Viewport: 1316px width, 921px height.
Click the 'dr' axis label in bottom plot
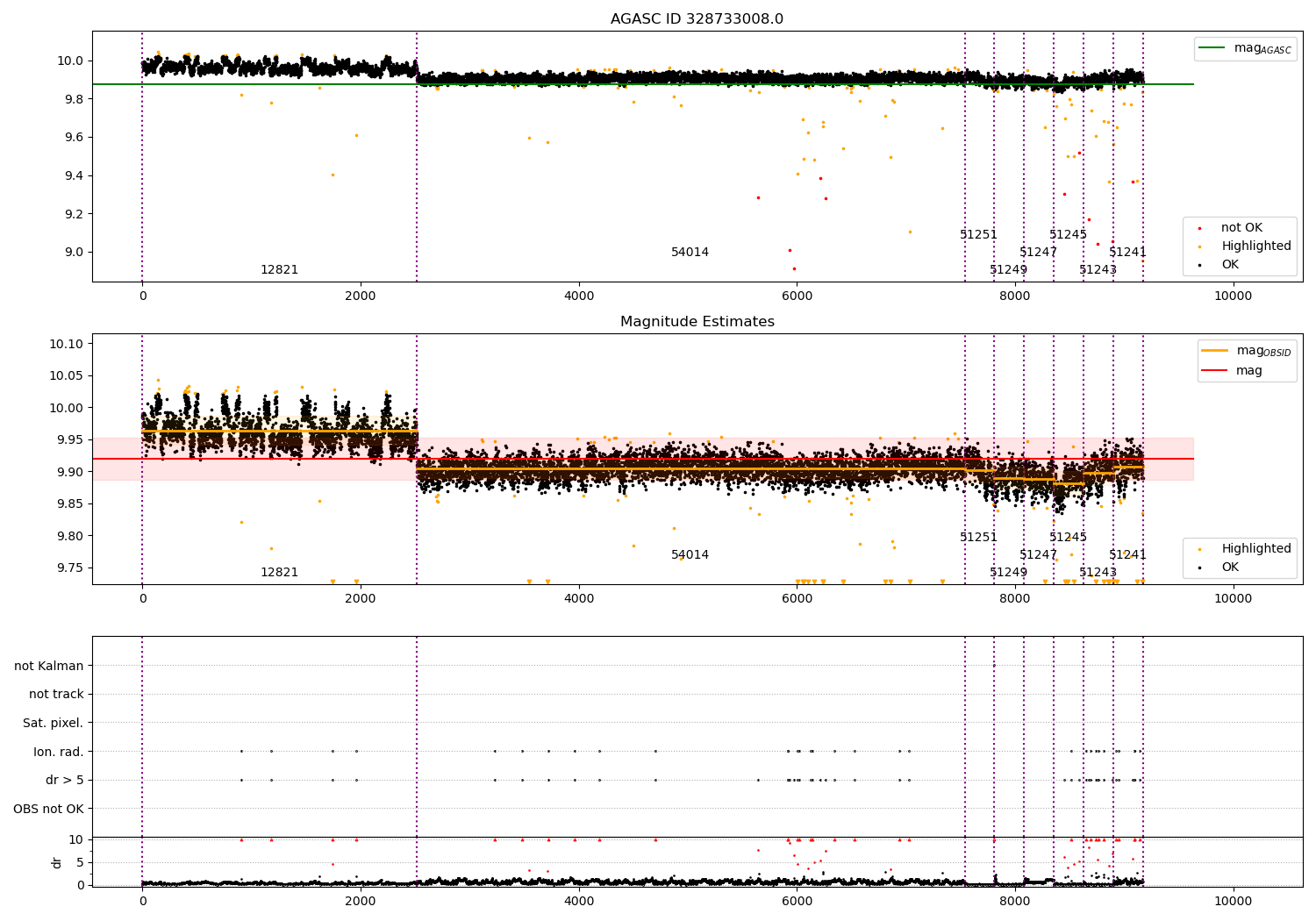tap(57, 862)
